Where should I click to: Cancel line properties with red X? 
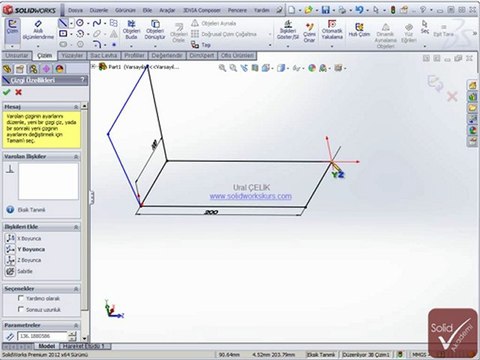[19, 92]
